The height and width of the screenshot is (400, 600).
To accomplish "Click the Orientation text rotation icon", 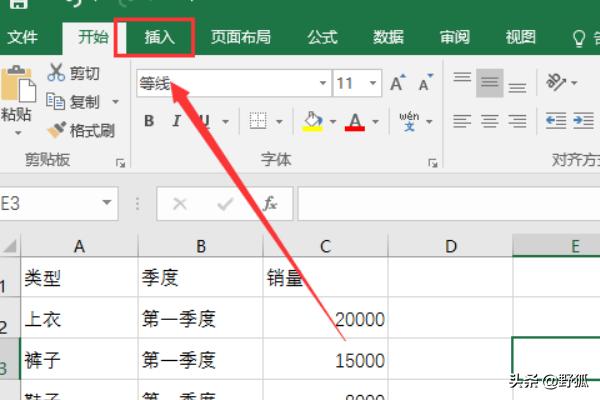I will point(556,82).
